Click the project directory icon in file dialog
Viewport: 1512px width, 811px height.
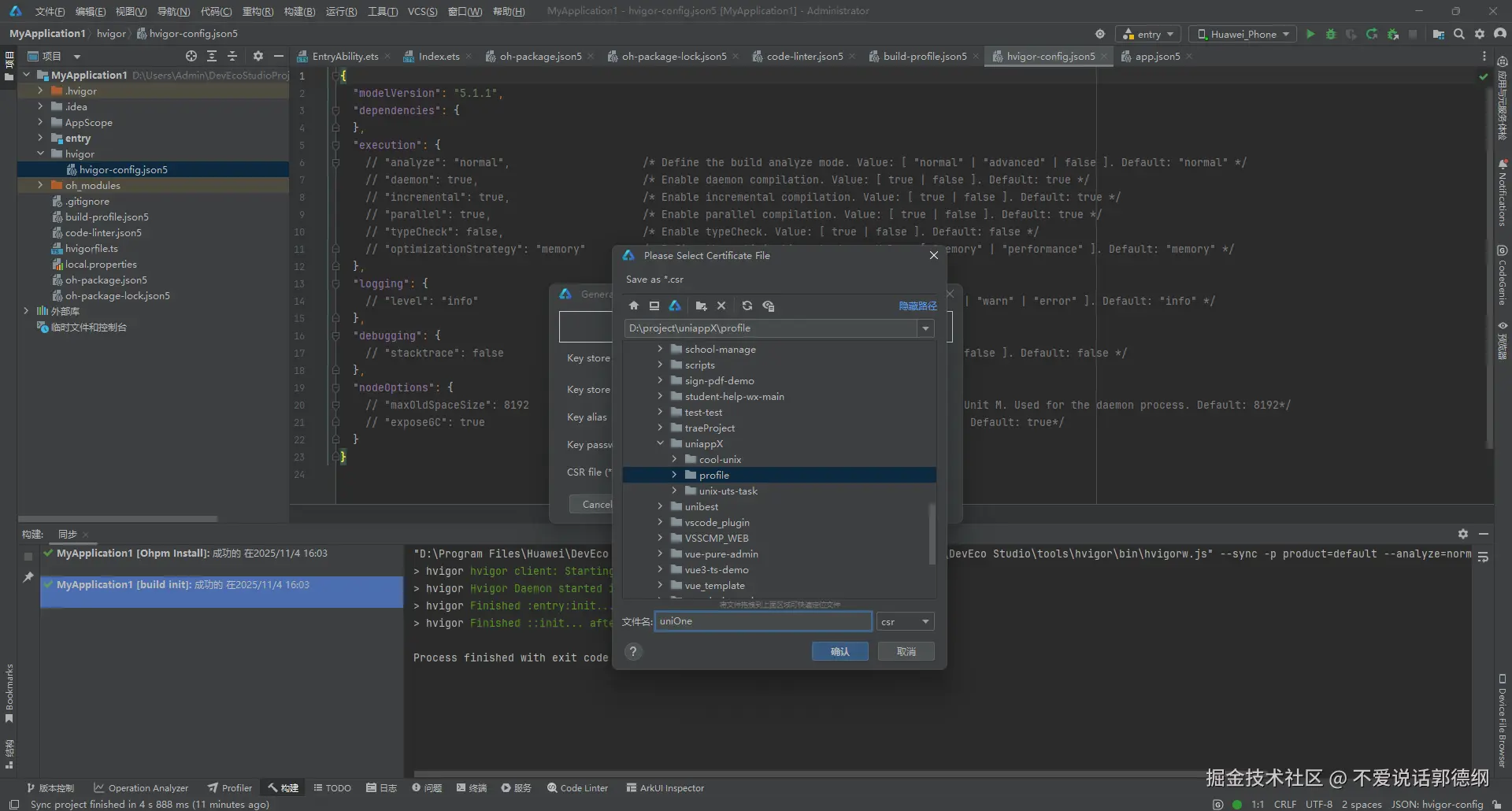pyautogui.click(x=675, y=306)
